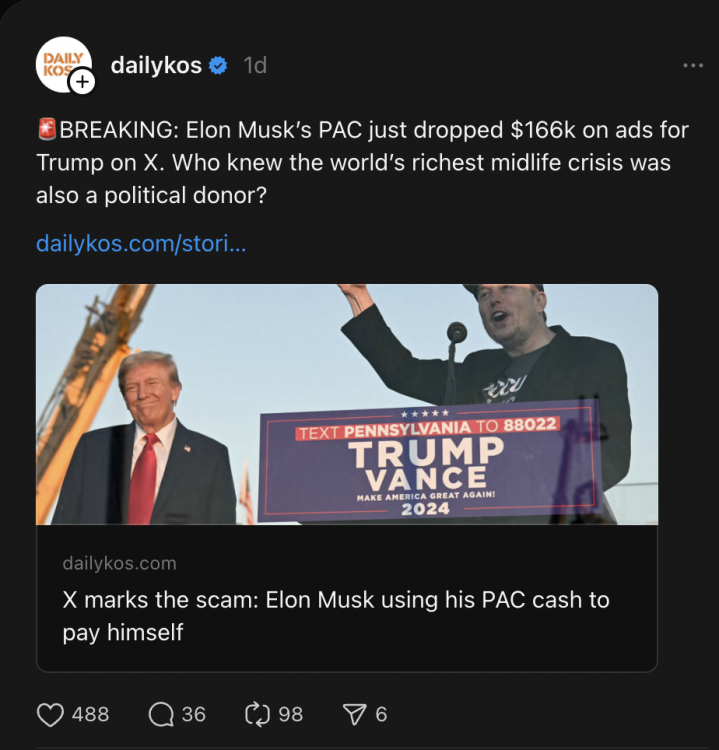
Task: View the 488 likes count
Action: pos(90,714)
